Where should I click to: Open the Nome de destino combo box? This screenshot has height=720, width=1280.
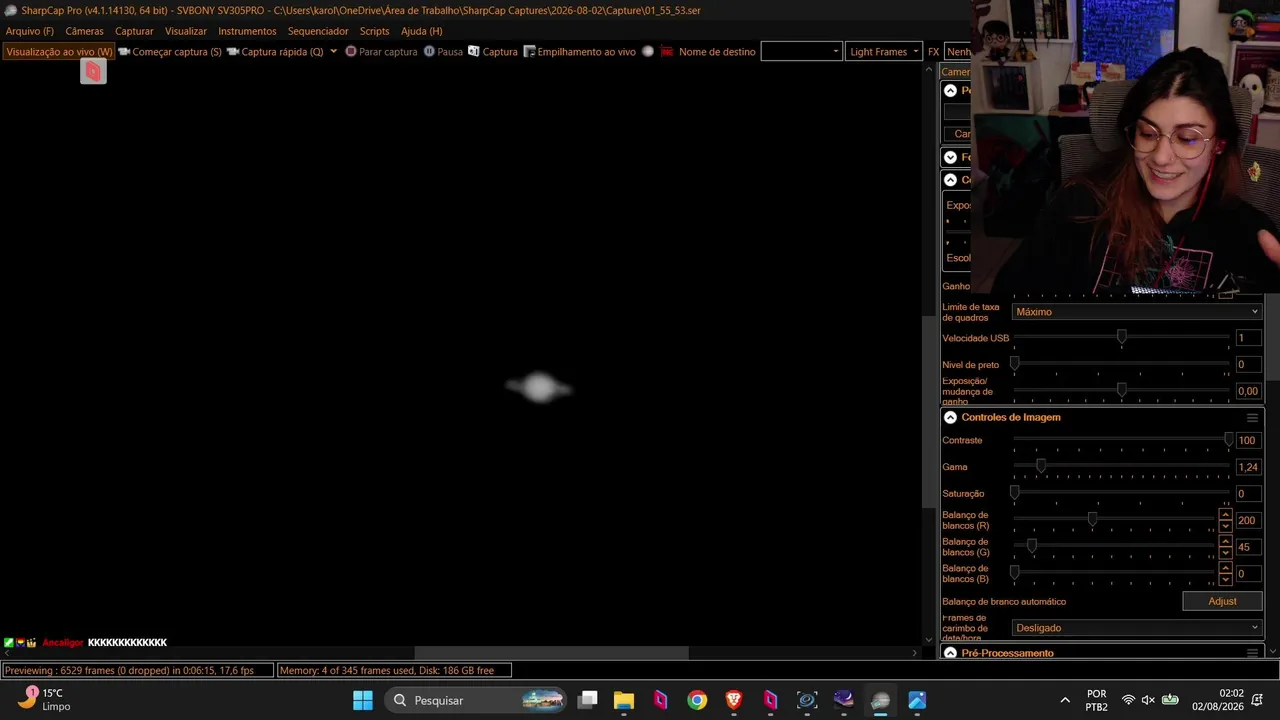pyautogui.click(x=801, y=52)
